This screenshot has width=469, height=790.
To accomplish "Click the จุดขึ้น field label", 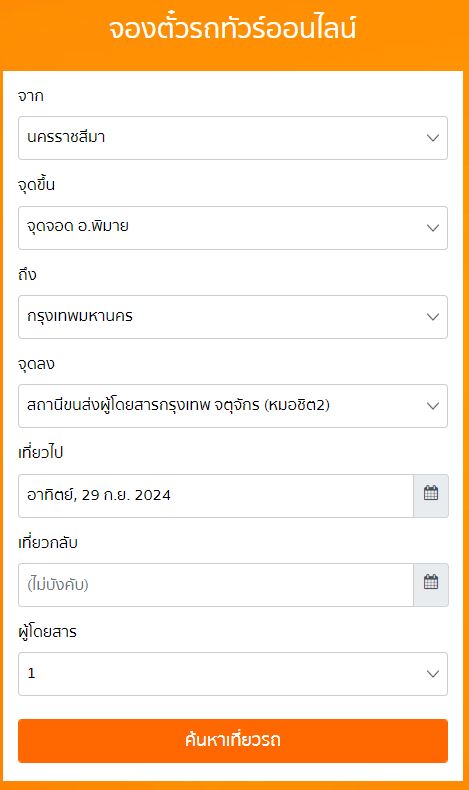I will point(36,185).
